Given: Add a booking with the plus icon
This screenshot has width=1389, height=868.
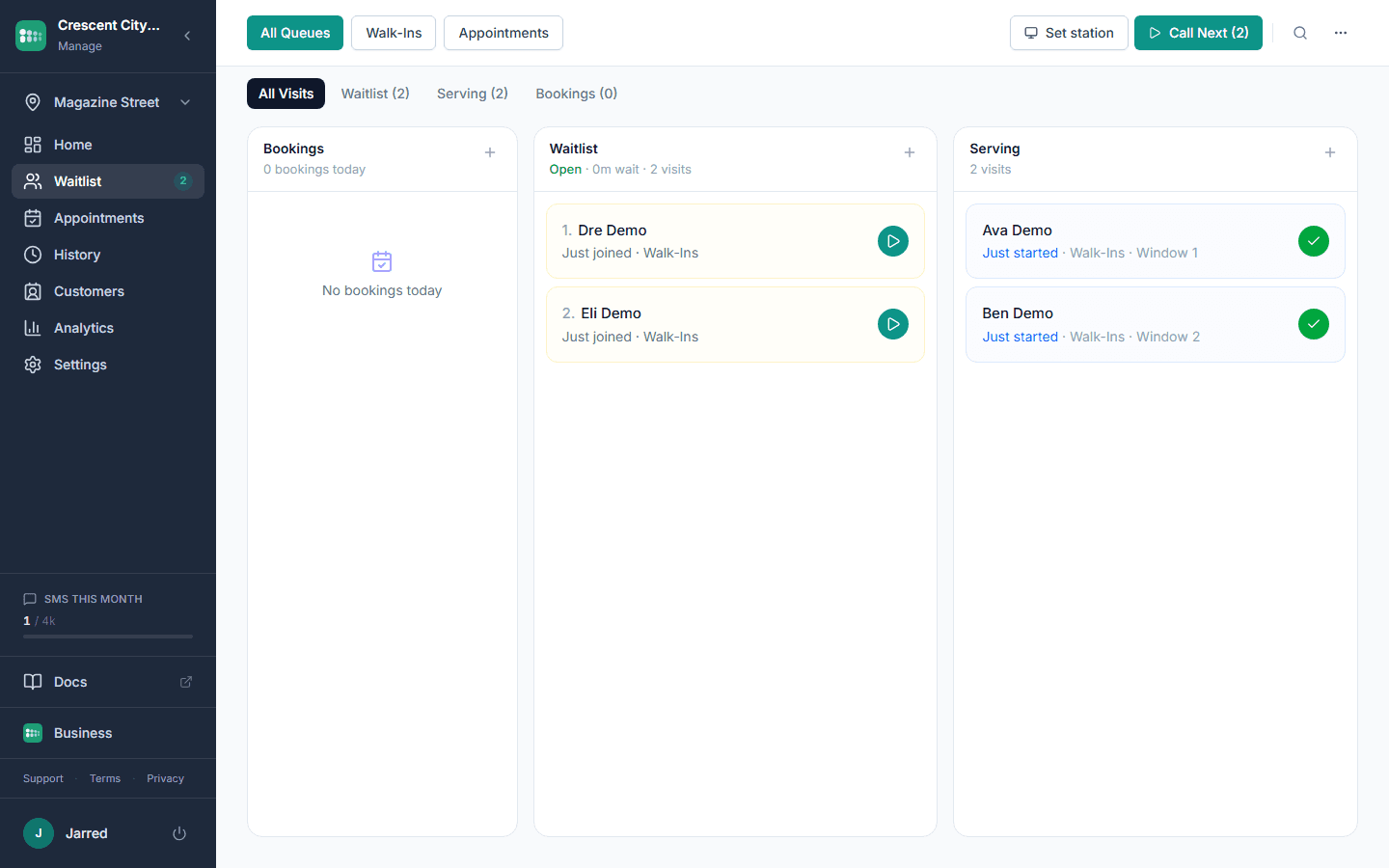Looking at the screenshot, I should [x=490, y=152].
